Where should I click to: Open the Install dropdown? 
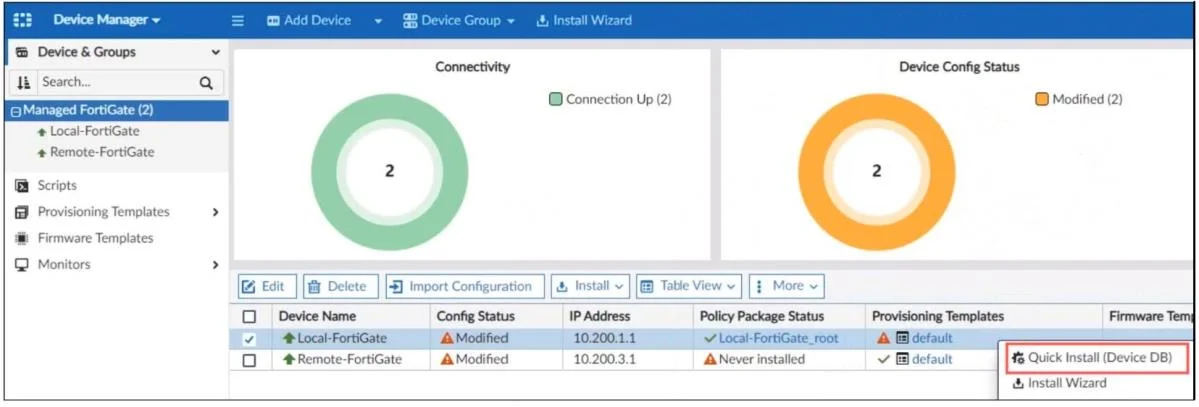tap(590, 286)
